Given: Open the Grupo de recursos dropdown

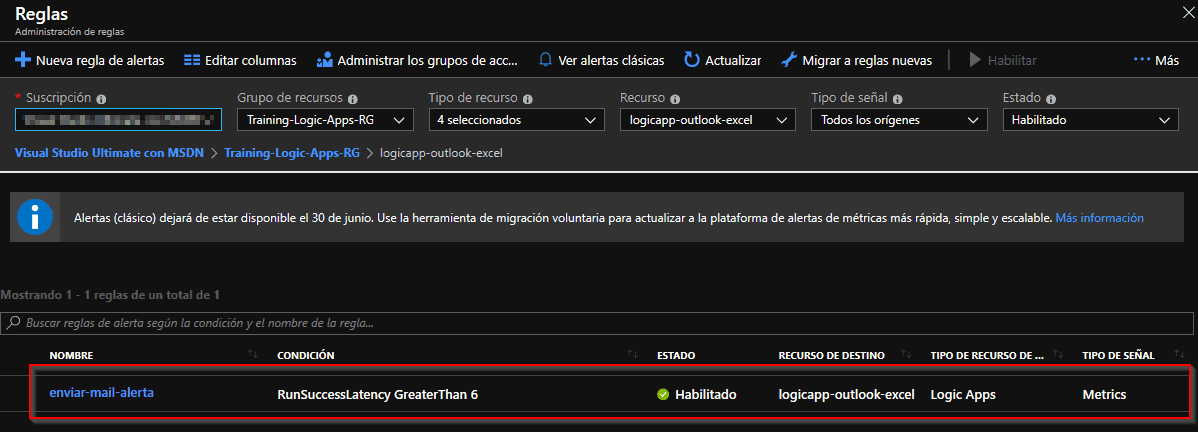Looking at the screenshot, I should click(325, 120).
